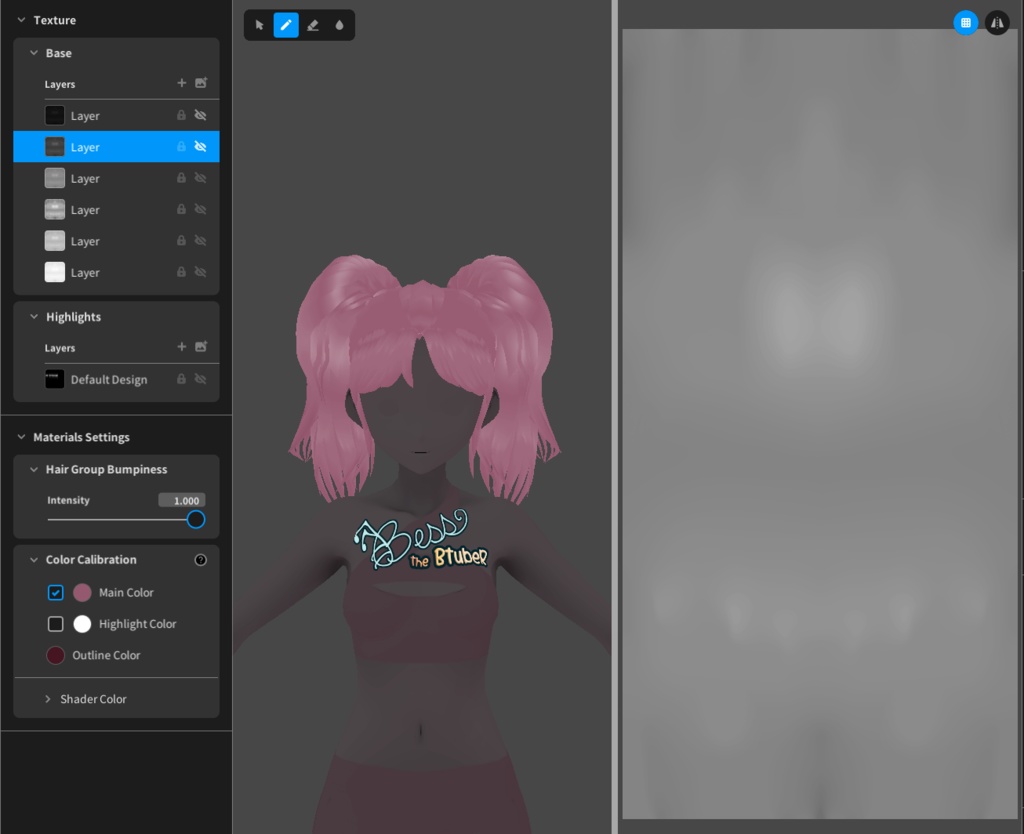
Task: Show the currently hidden selected Layer
Action: click(200, 146)
